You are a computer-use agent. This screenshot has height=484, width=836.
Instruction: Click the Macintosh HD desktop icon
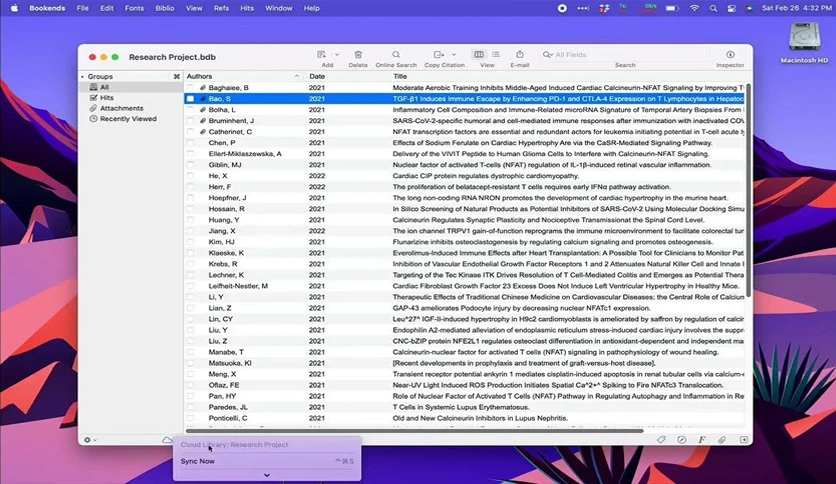coord(805,43)
